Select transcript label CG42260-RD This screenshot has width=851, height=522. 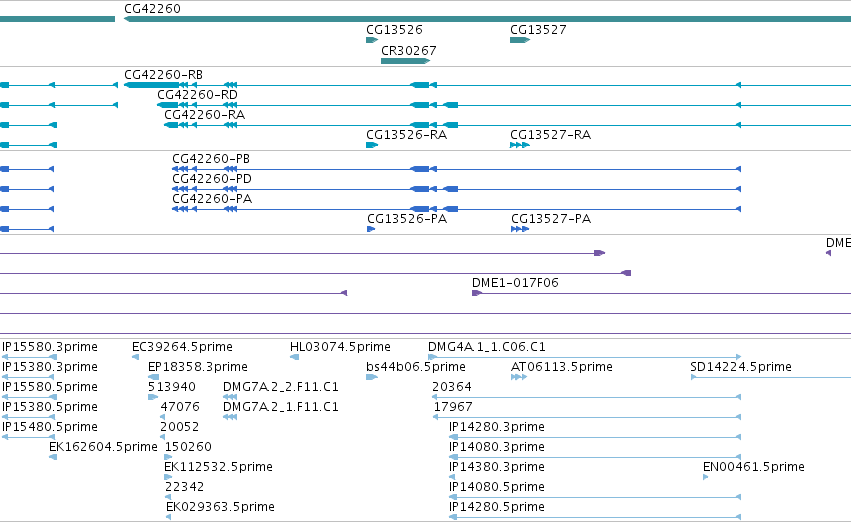click(197, 95)
